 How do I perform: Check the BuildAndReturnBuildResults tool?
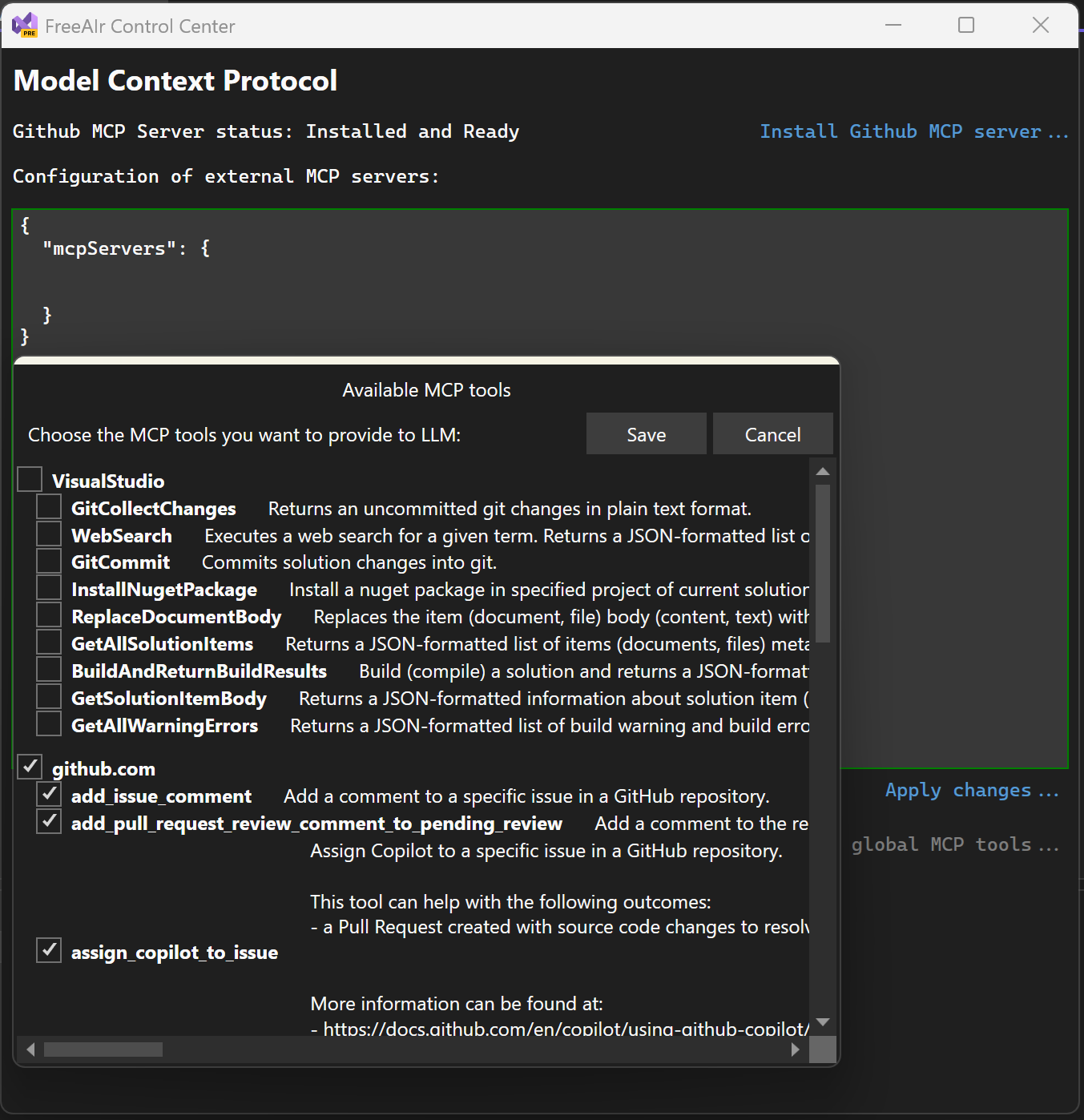[48, 669]
